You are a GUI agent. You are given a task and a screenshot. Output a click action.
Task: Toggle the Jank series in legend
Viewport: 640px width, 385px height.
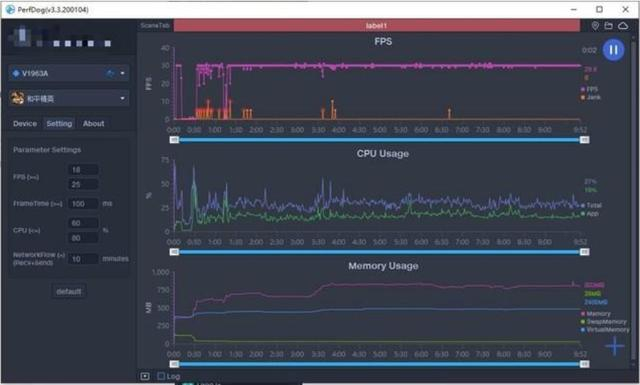coord(591,97)
